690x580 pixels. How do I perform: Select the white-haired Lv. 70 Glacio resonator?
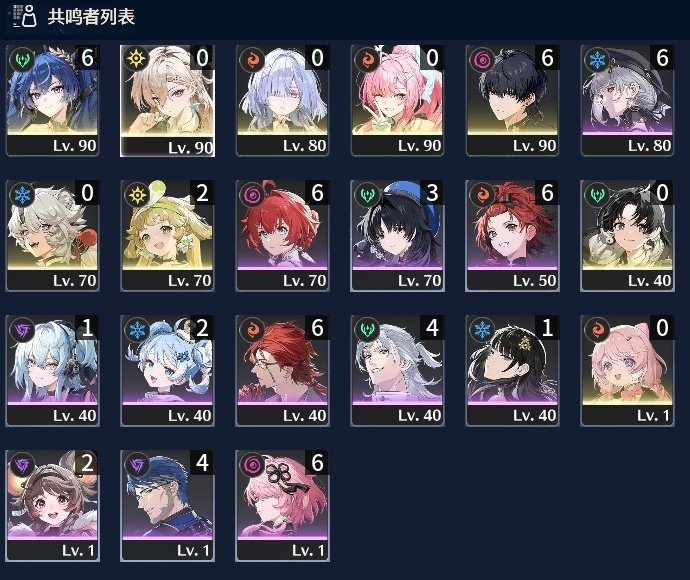[x=52, y=235]
